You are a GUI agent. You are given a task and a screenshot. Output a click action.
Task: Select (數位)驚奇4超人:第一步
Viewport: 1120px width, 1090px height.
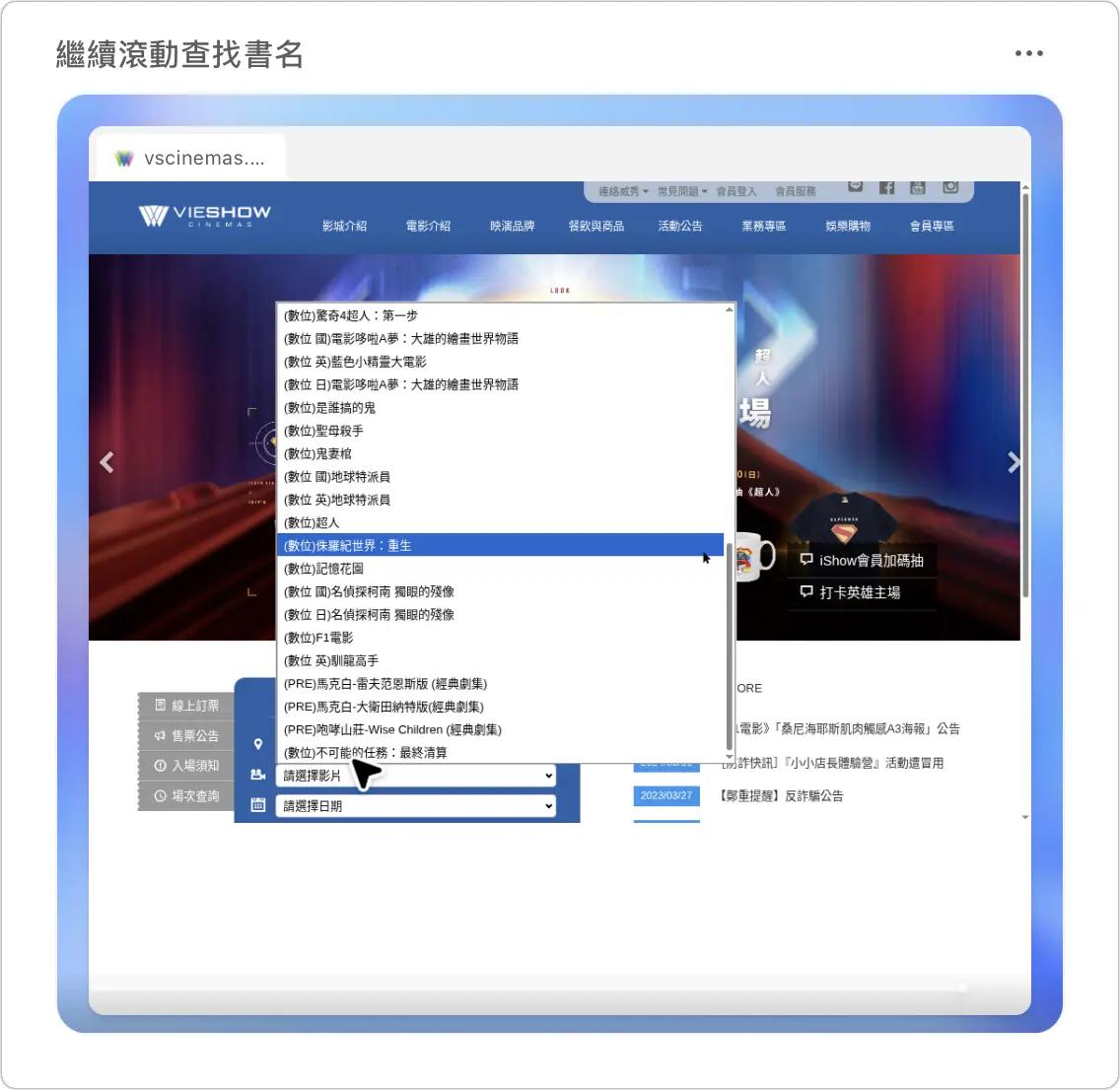500,315
